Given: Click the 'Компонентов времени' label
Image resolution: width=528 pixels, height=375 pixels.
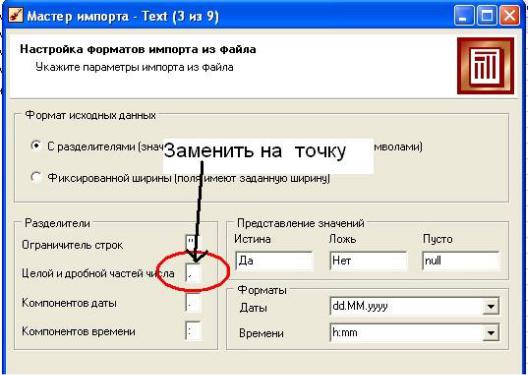Looking at the screenshot, I should click(79, 331).
